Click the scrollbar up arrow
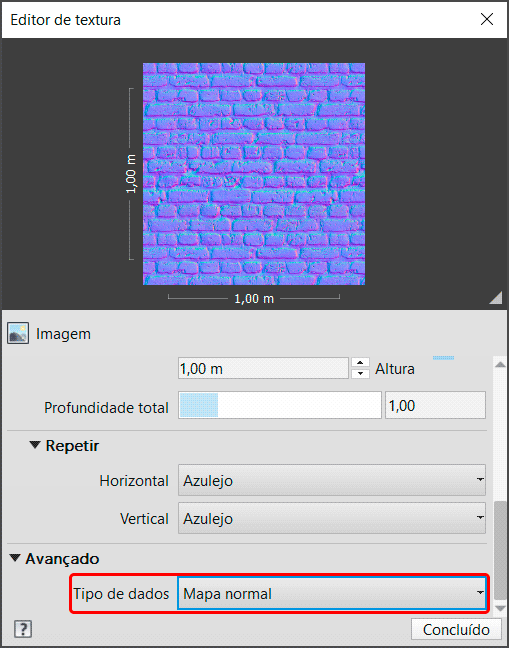The image size is (509, 648). pos(500,365)
